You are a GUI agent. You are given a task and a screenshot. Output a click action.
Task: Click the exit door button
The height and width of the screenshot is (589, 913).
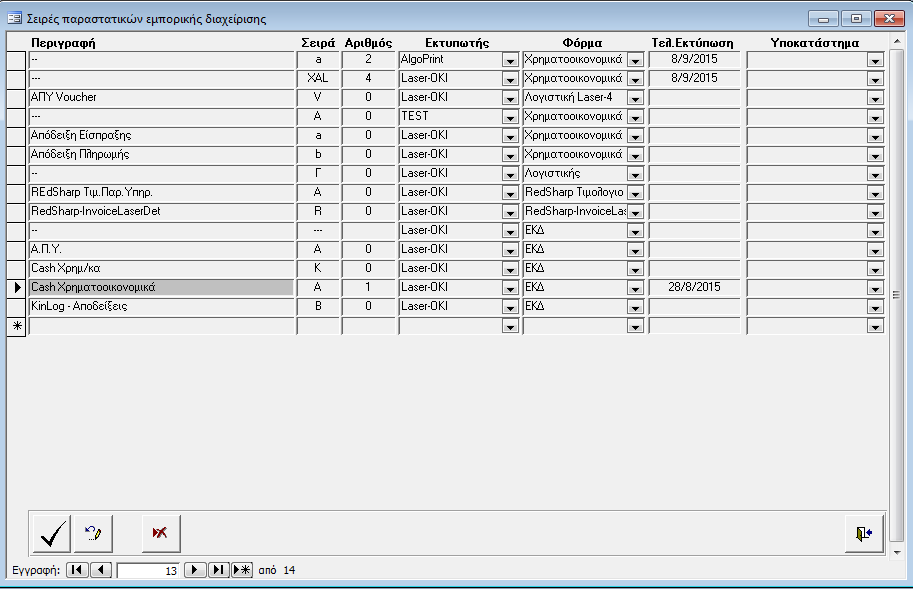864,534
